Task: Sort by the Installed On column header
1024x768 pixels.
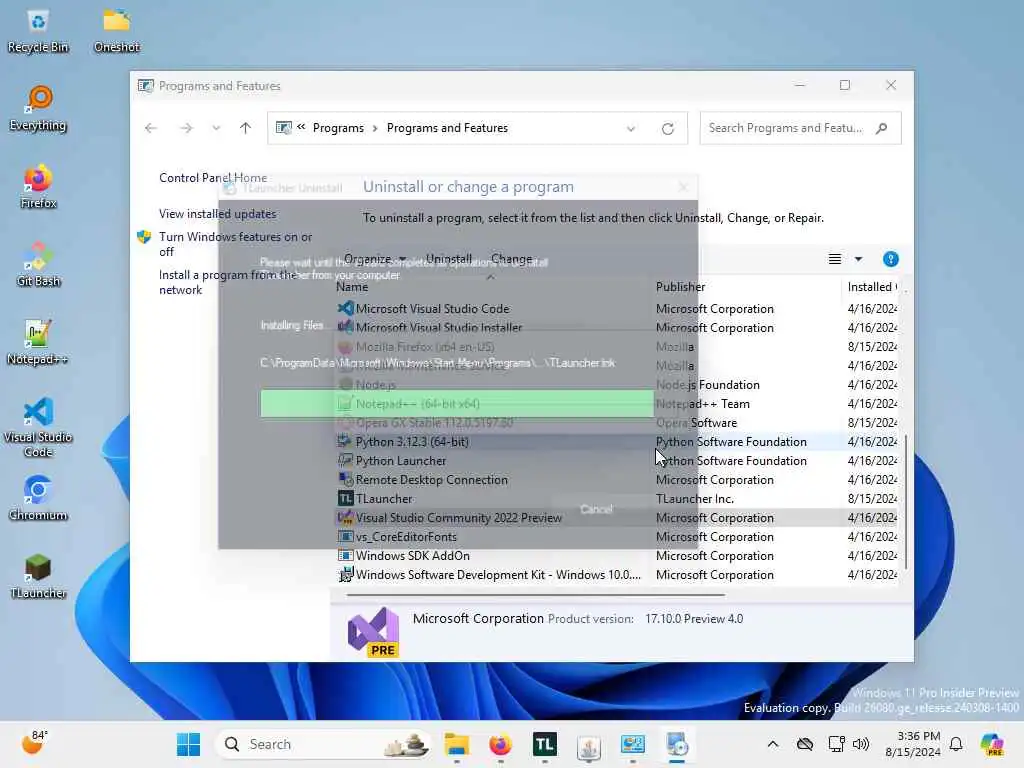Action: 871,287
